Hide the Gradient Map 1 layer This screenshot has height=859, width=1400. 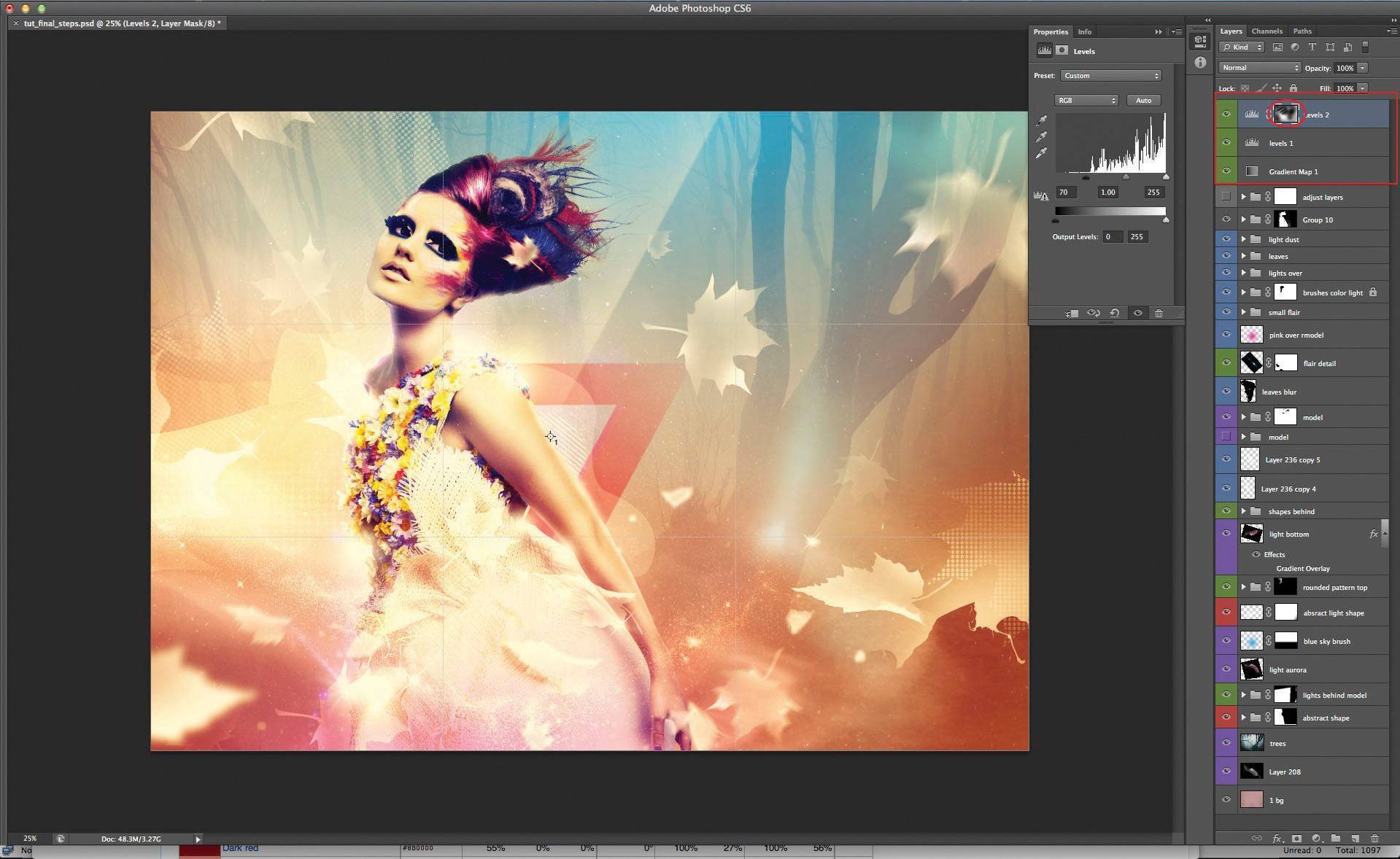[x=1226, y=171]
